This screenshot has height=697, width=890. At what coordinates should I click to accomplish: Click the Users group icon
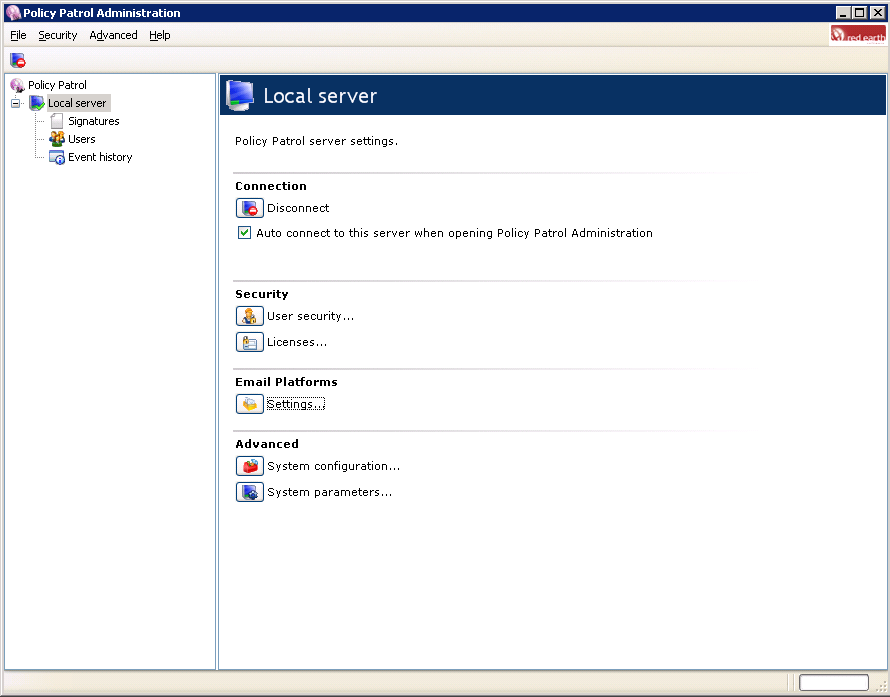click(57, 139)
